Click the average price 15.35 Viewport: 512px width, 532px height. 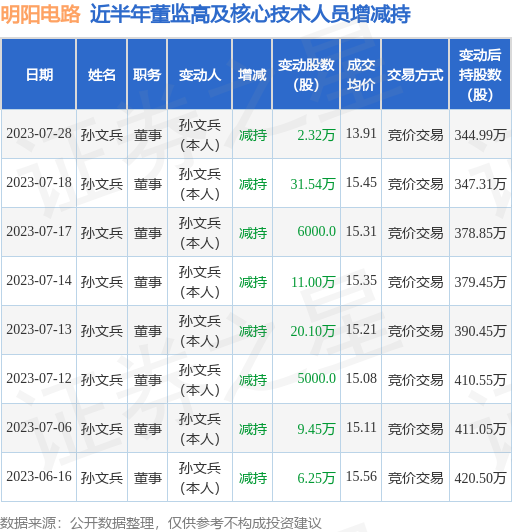pyautogui.click(x=361, y=281)
